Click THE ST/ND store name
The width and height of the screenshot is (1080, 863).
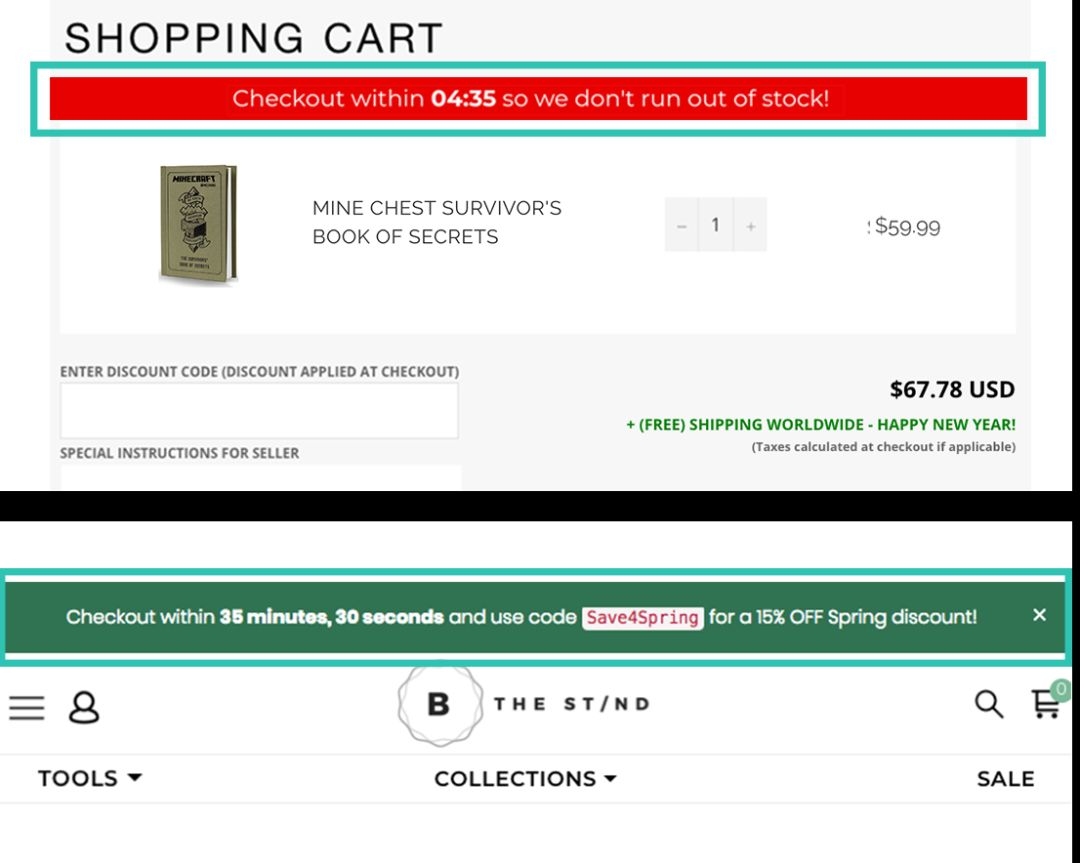click(x=572, y=704)
